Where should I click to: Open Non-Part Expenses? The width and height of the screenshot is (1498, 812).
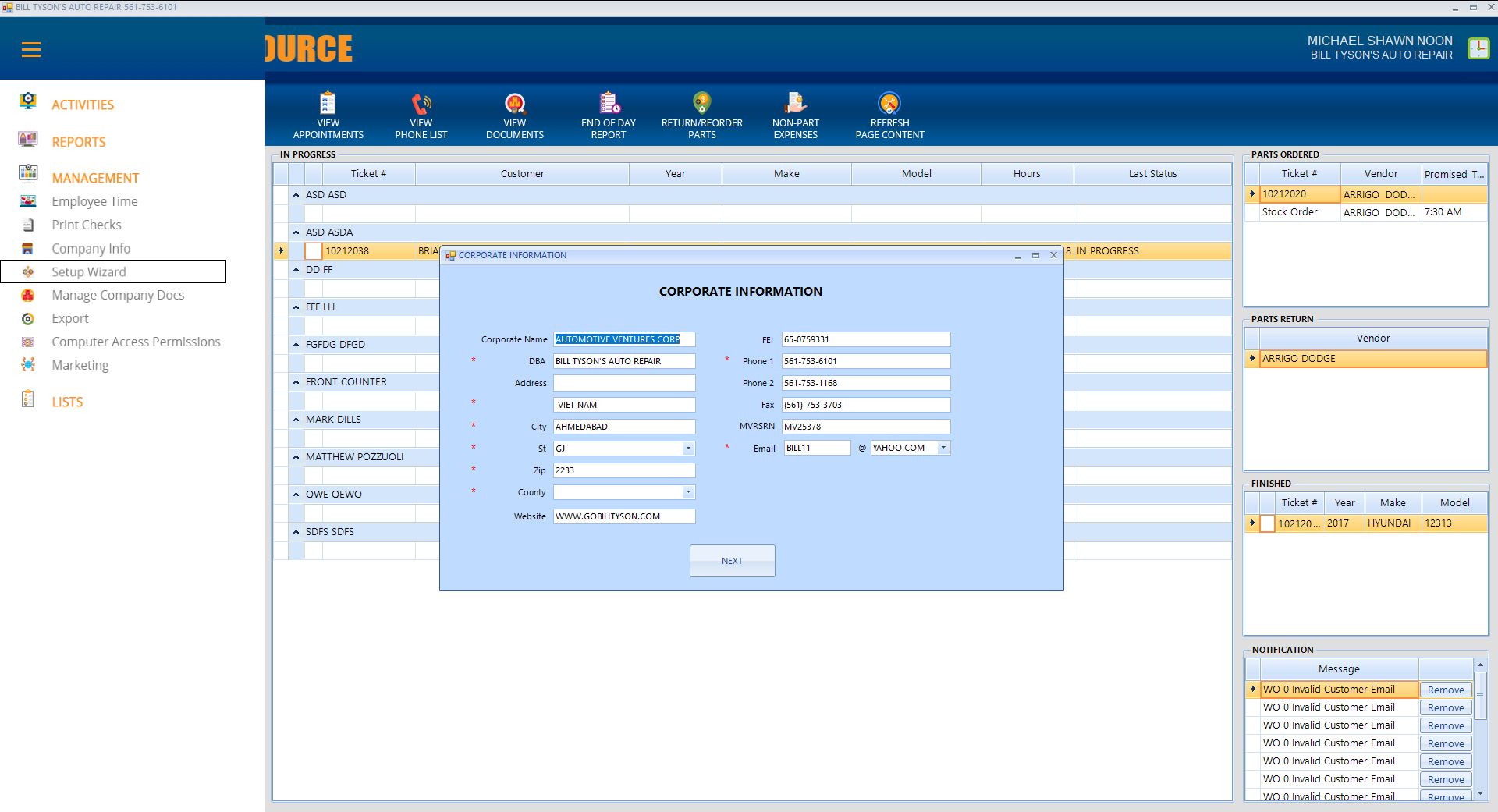coord(795,104)
